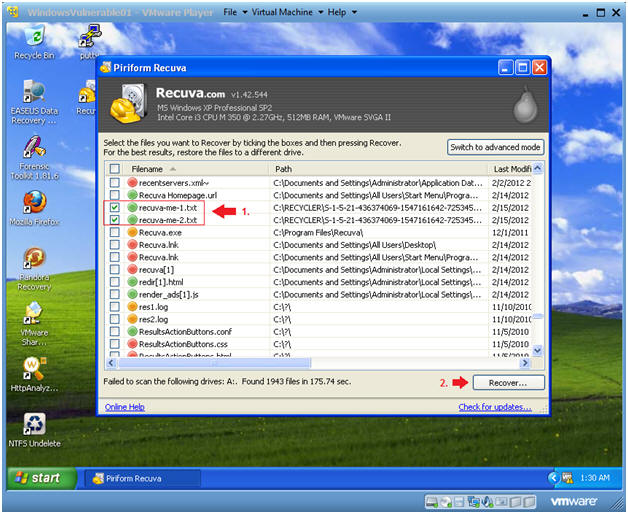628x514 pixels.
Task: Click VMware status bar hard disk icon
Action: tap(431, 502)
